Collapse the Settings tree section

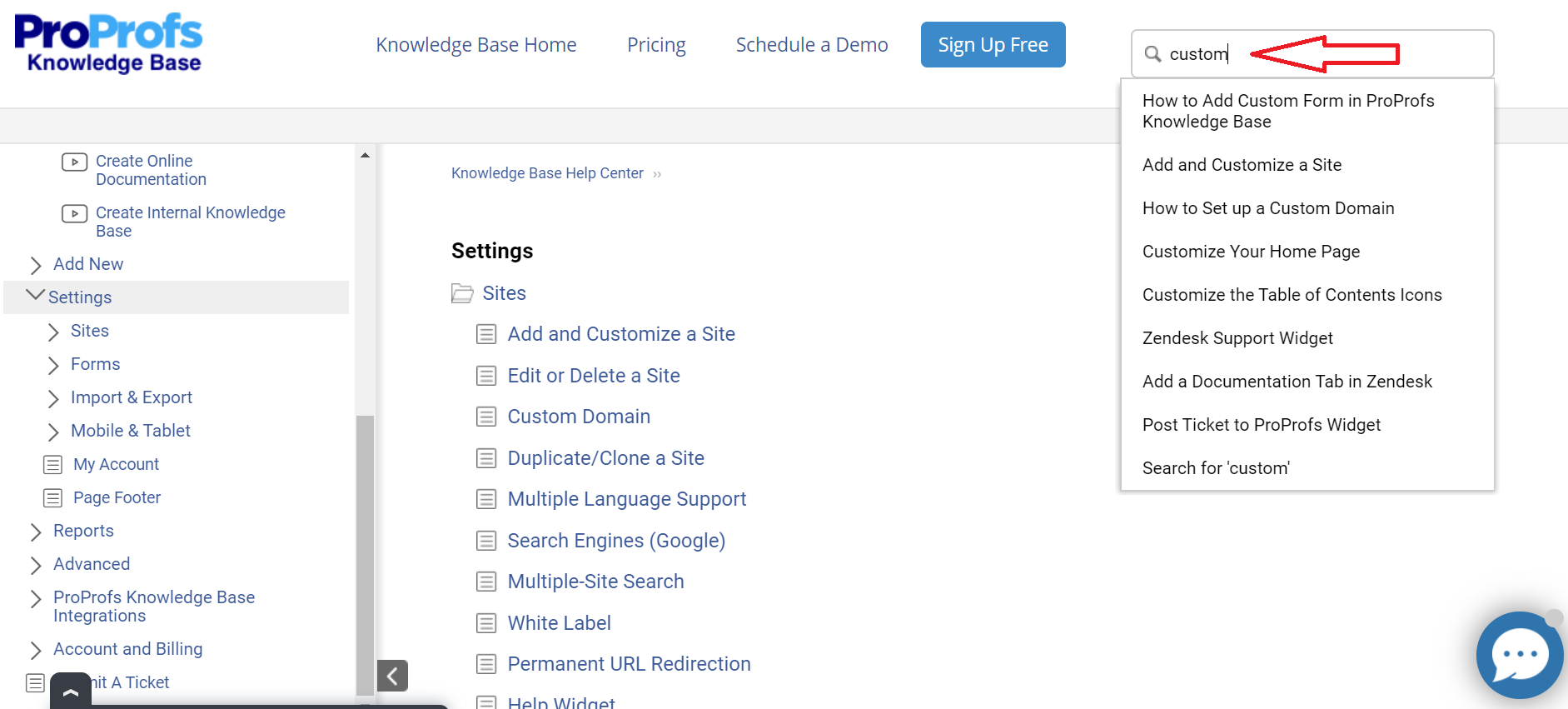pos(35,296)
